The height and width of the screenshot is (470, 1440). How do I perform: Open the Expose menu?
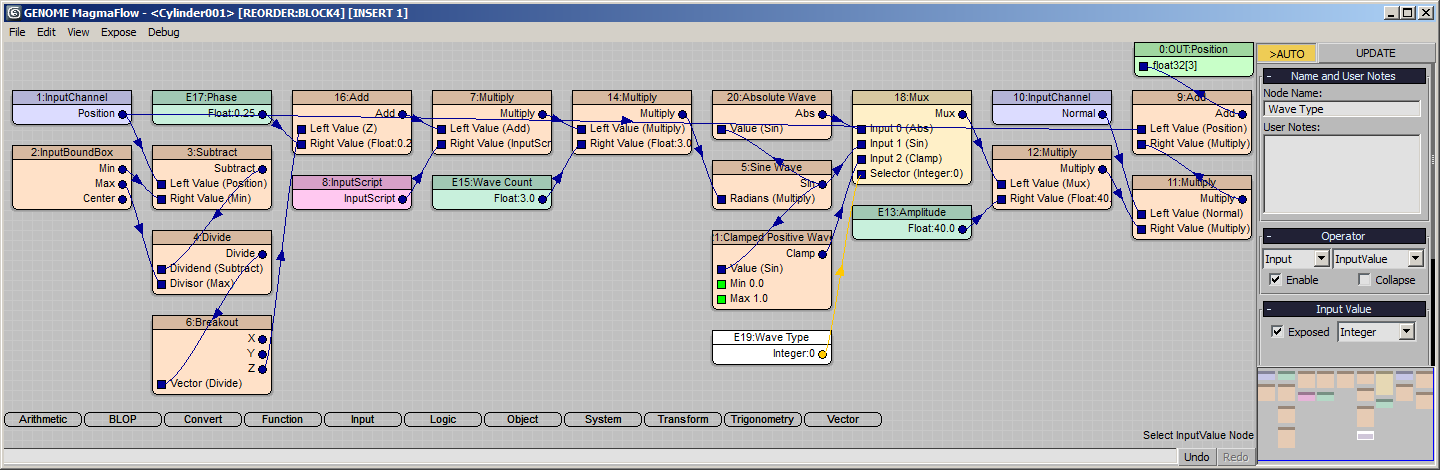point(118,32)
